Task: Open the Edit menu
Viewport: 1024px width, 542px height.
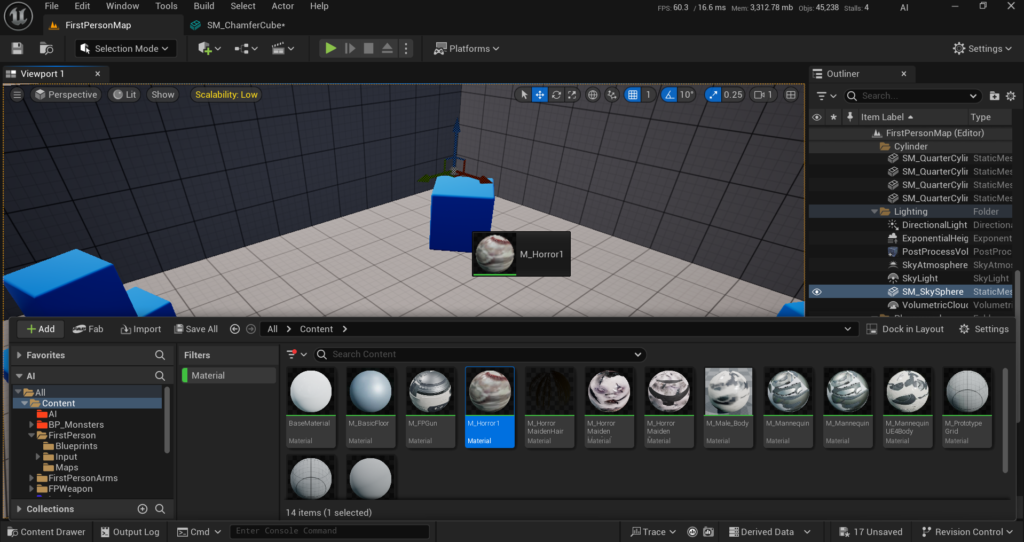Action: (x=82, y=6)
